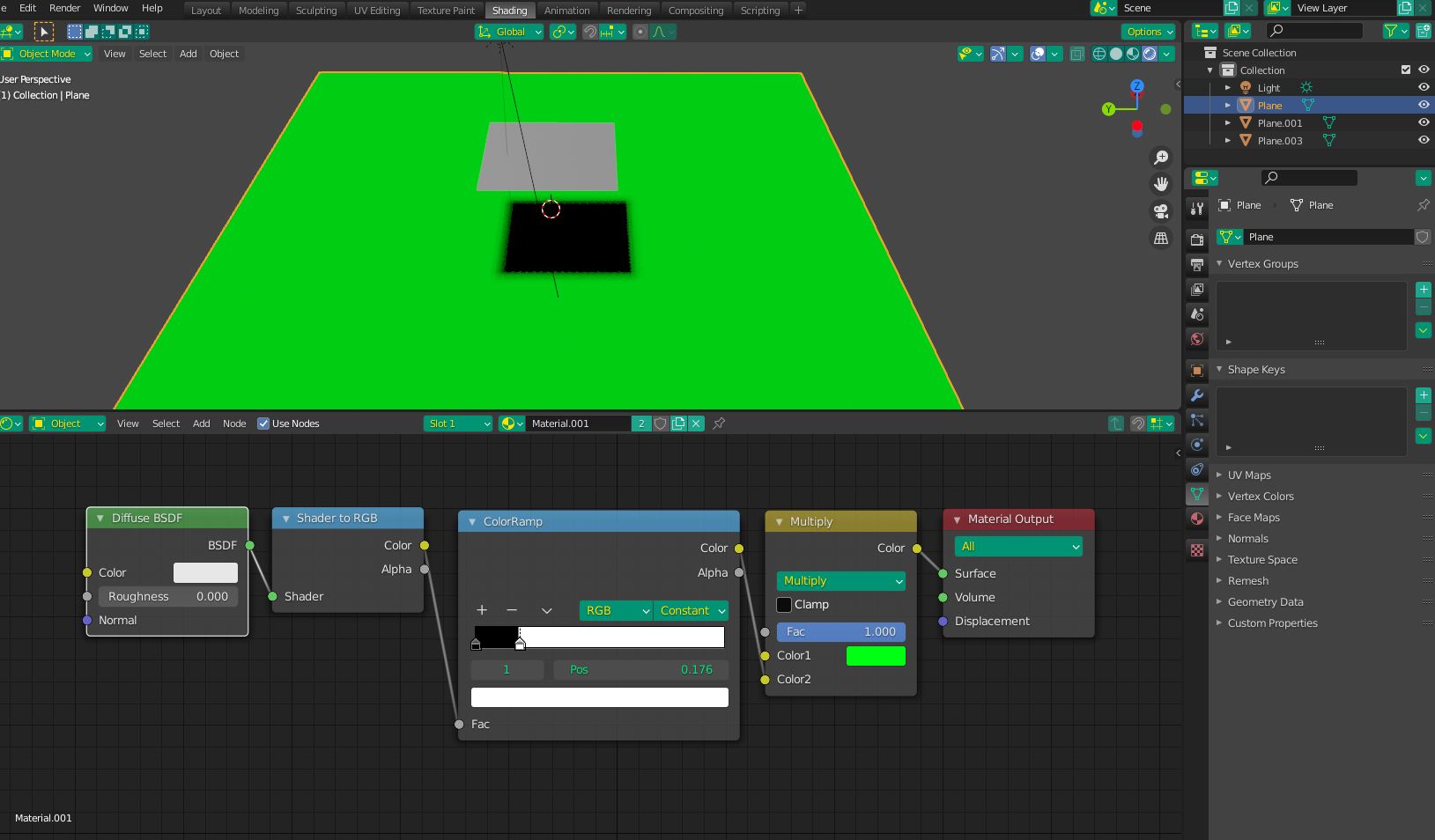
Task: Open Material Output target All dropdown
Action: [1018, 547]
